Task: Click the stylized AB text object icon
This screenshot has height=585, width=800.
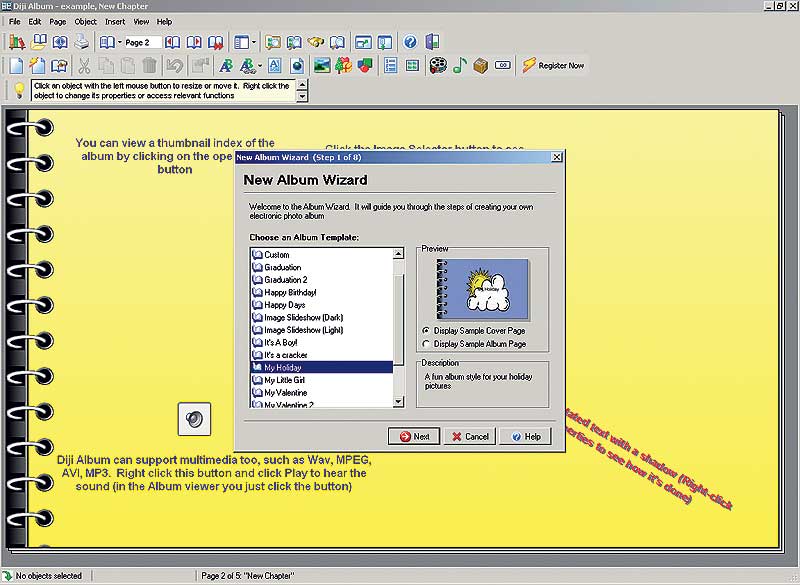Action: (226, 65)
